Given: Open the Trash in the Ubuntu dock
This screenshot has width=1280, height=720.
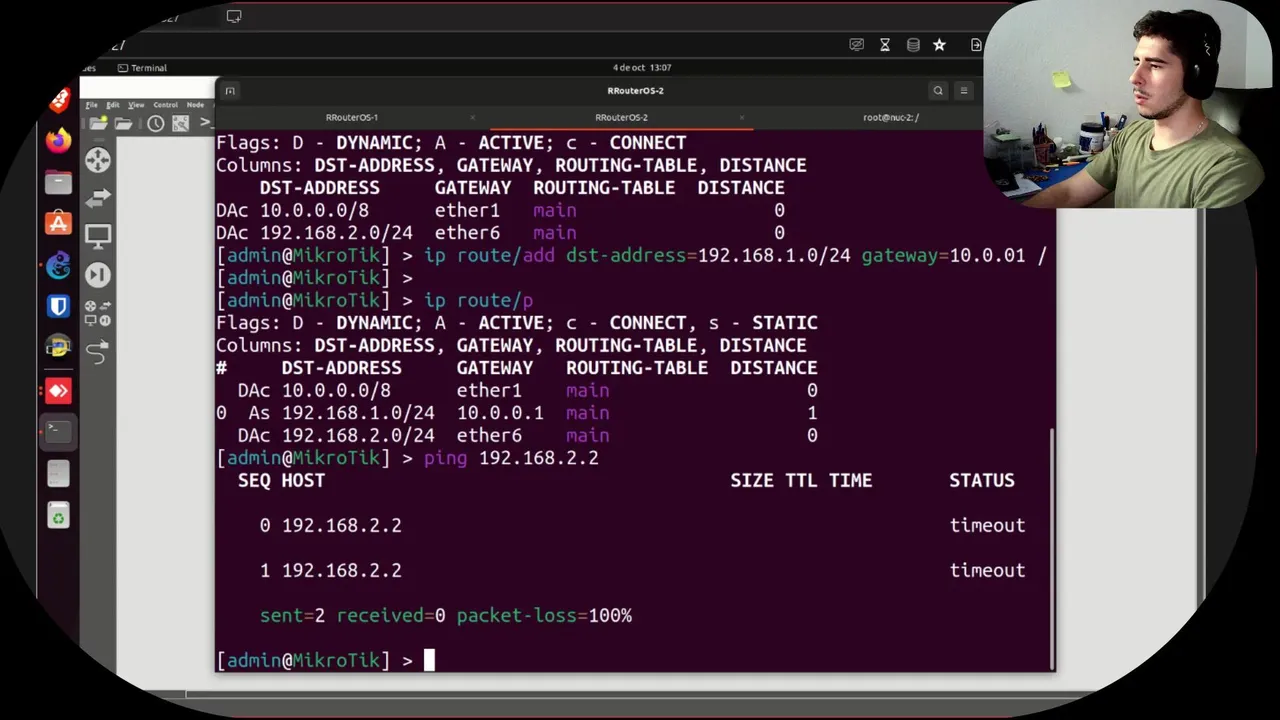Looking at the screenshot, I should point(58,516).
